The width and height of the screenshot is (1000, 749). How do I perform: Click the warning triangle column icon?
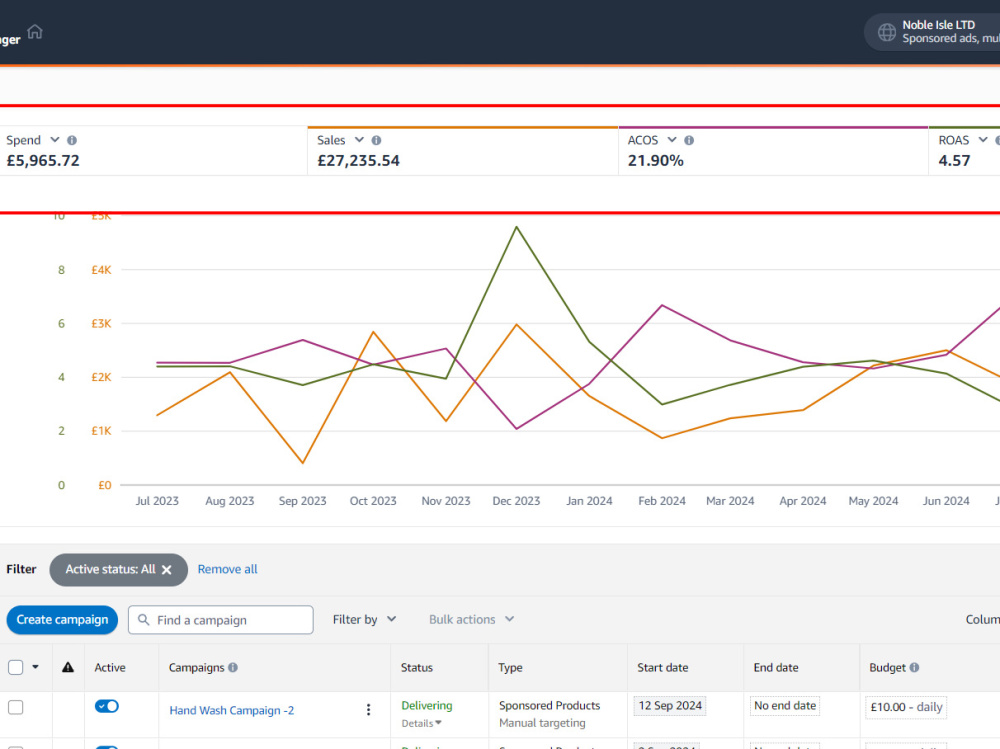point(68,667)
